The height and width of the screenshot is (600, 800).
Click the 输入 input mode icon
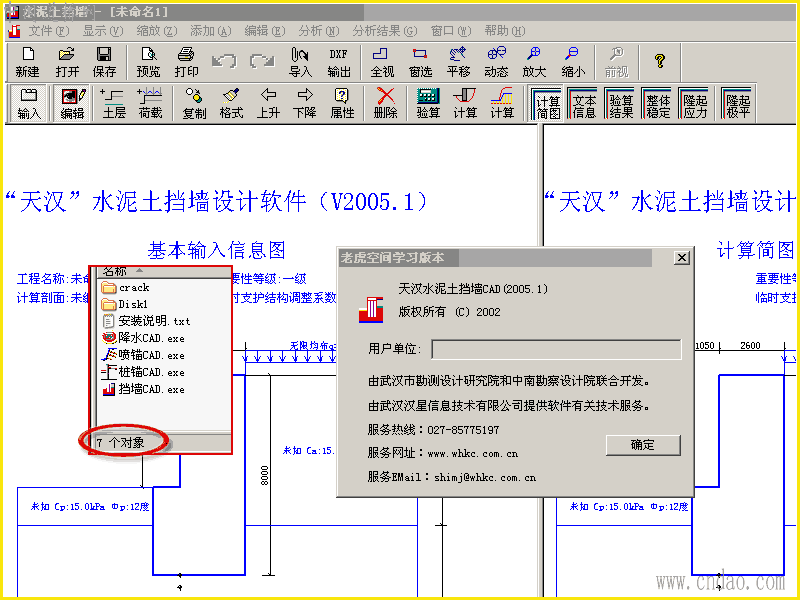click(x=29, y=103)
